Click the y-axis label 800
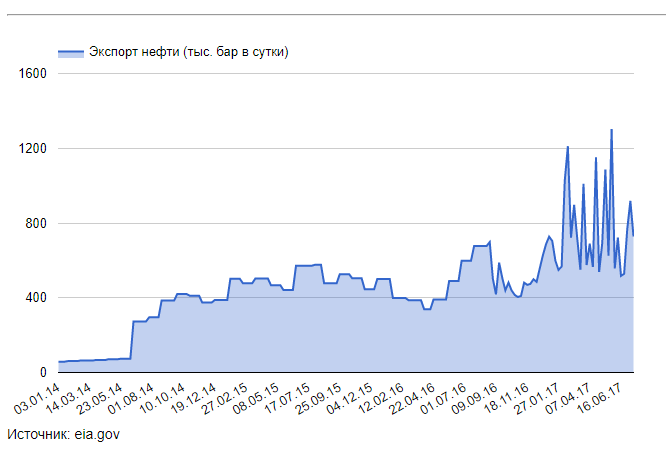 [36, 223]
